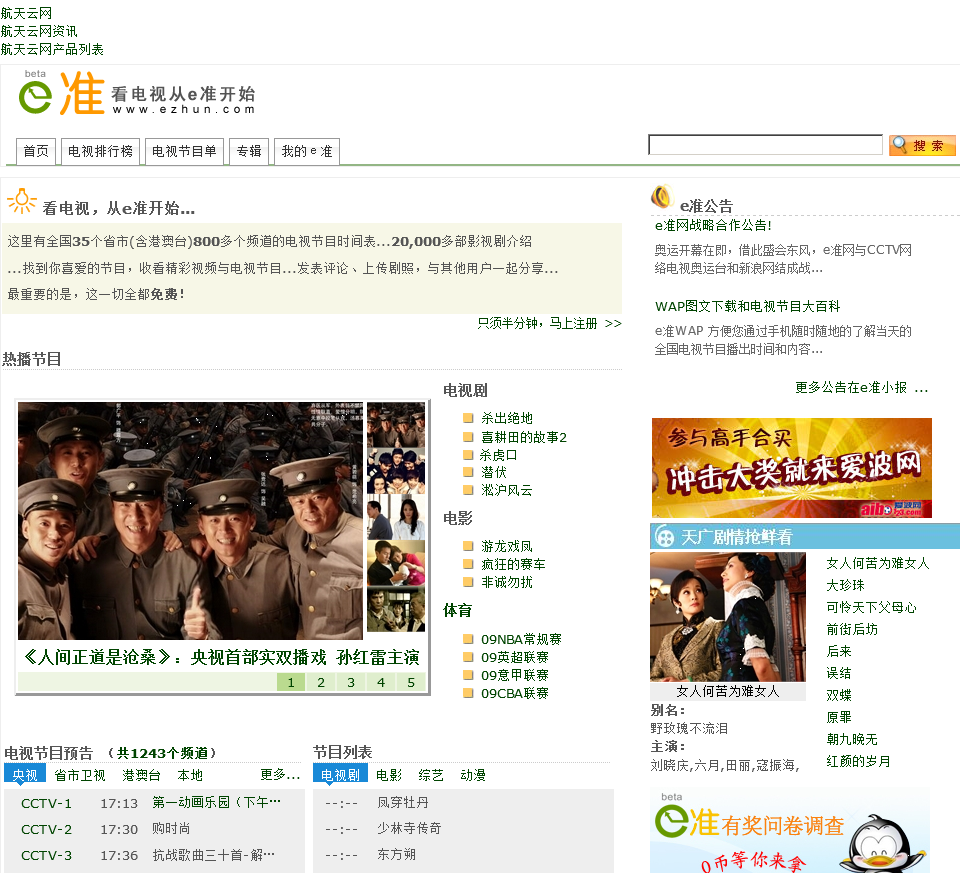Click the 航天云网资讯 link
Screen dimensions: 960x873
coord(39,31)
